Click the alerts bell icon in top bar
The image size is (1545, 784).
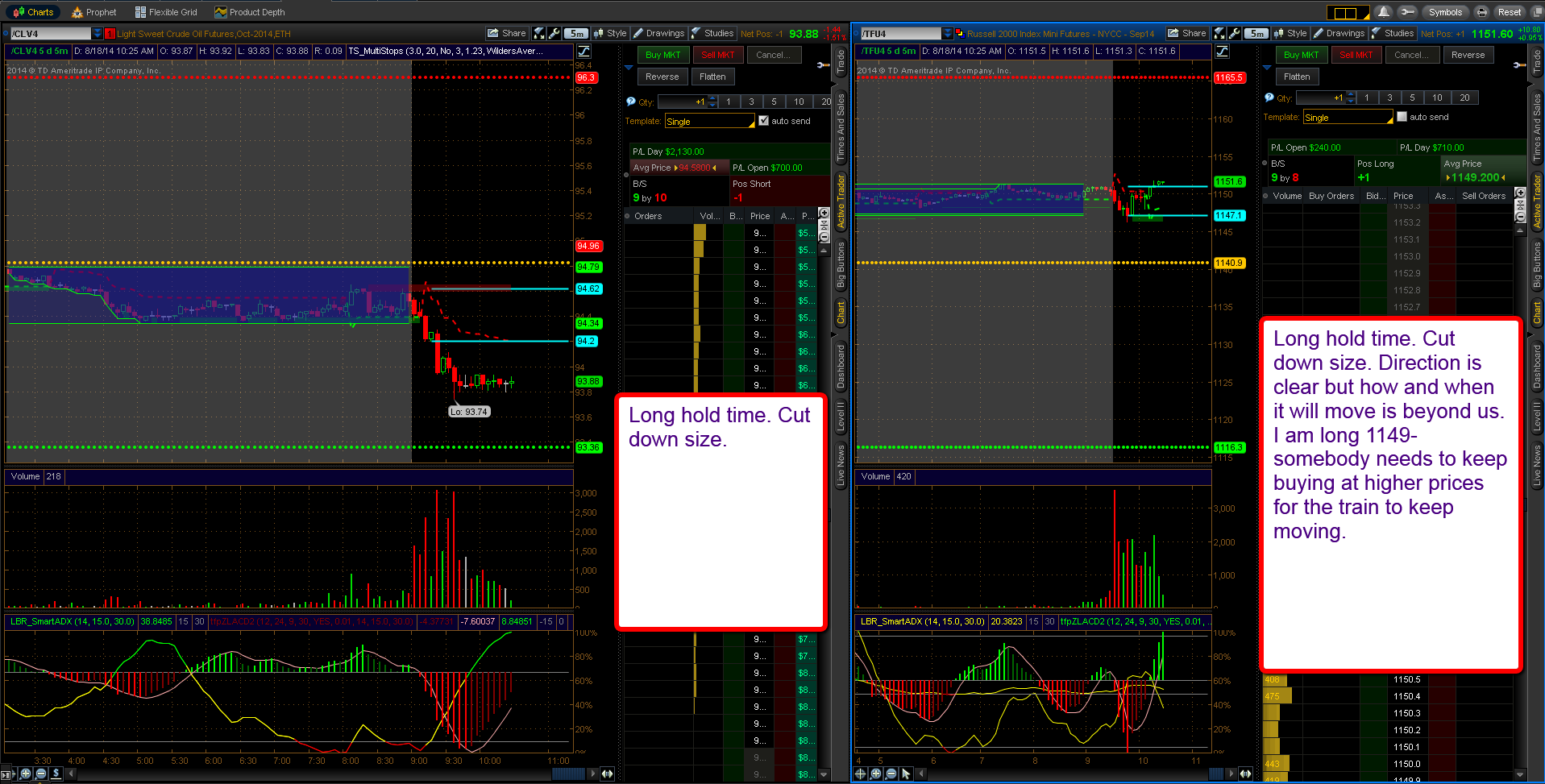(1383, 12)
